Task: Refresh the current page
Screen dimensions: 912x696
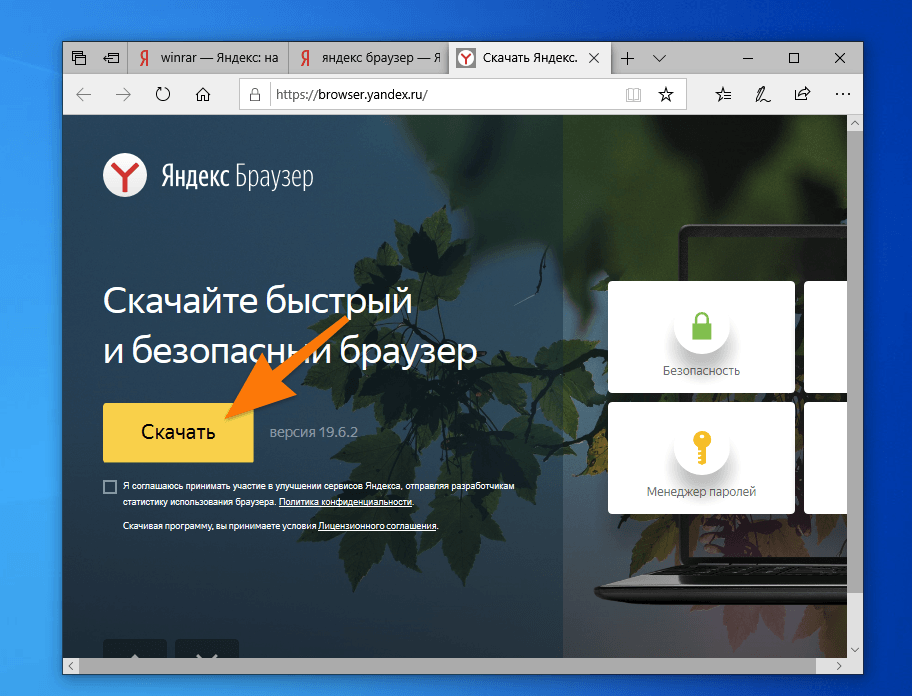Action: click(x=163, y=94)
